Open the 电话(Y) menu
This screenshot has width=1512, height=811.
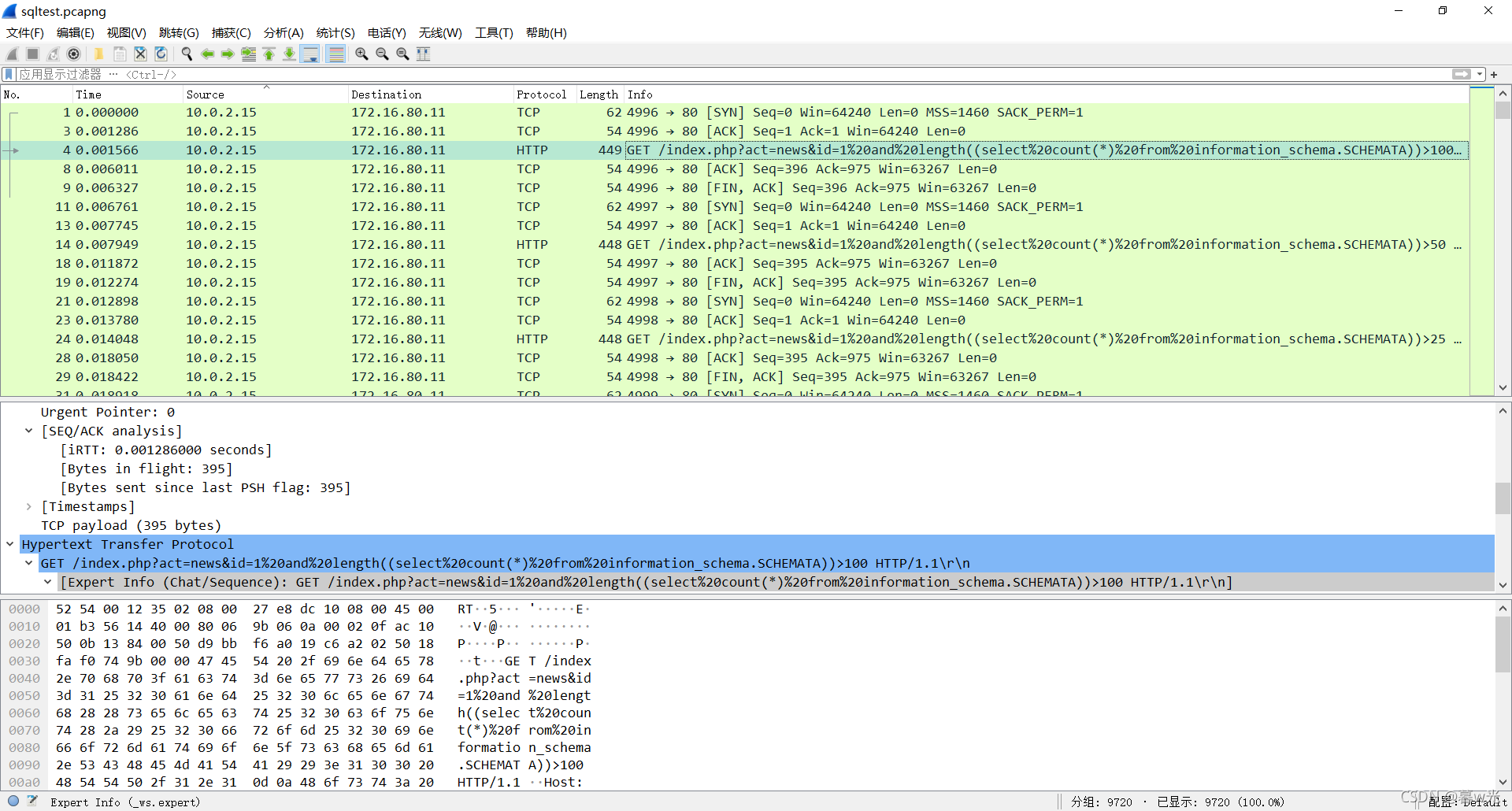(x=387, y=32)
